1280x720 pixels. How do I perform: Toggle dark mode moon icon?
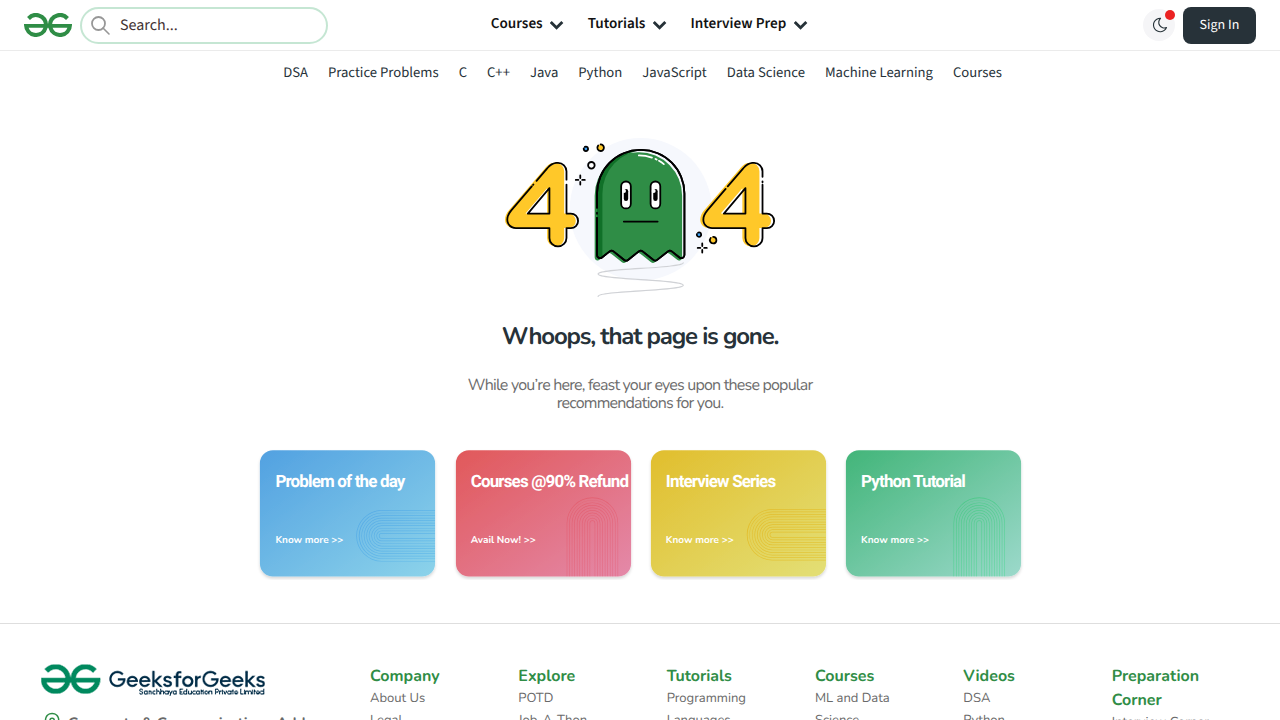(1160, 25)
